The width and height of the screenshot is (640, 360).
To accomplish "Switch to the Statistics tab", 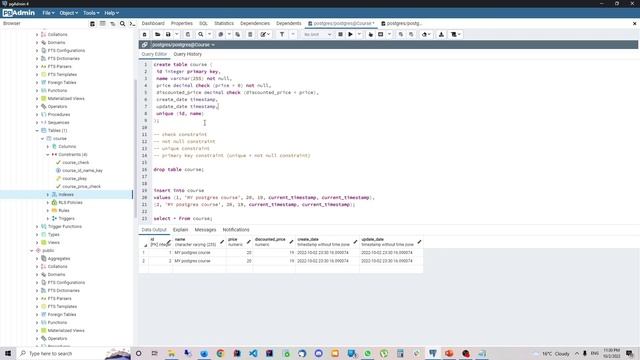I will tap(224, 24).
